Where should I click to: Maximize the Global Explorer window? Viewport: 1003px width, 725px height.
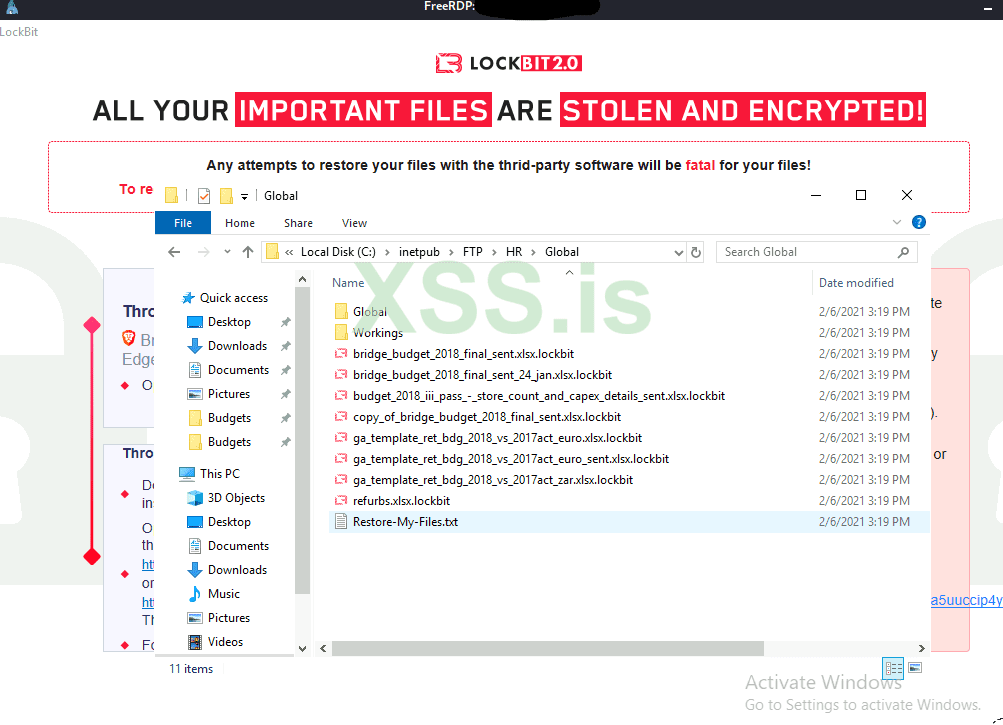(861, 195)
